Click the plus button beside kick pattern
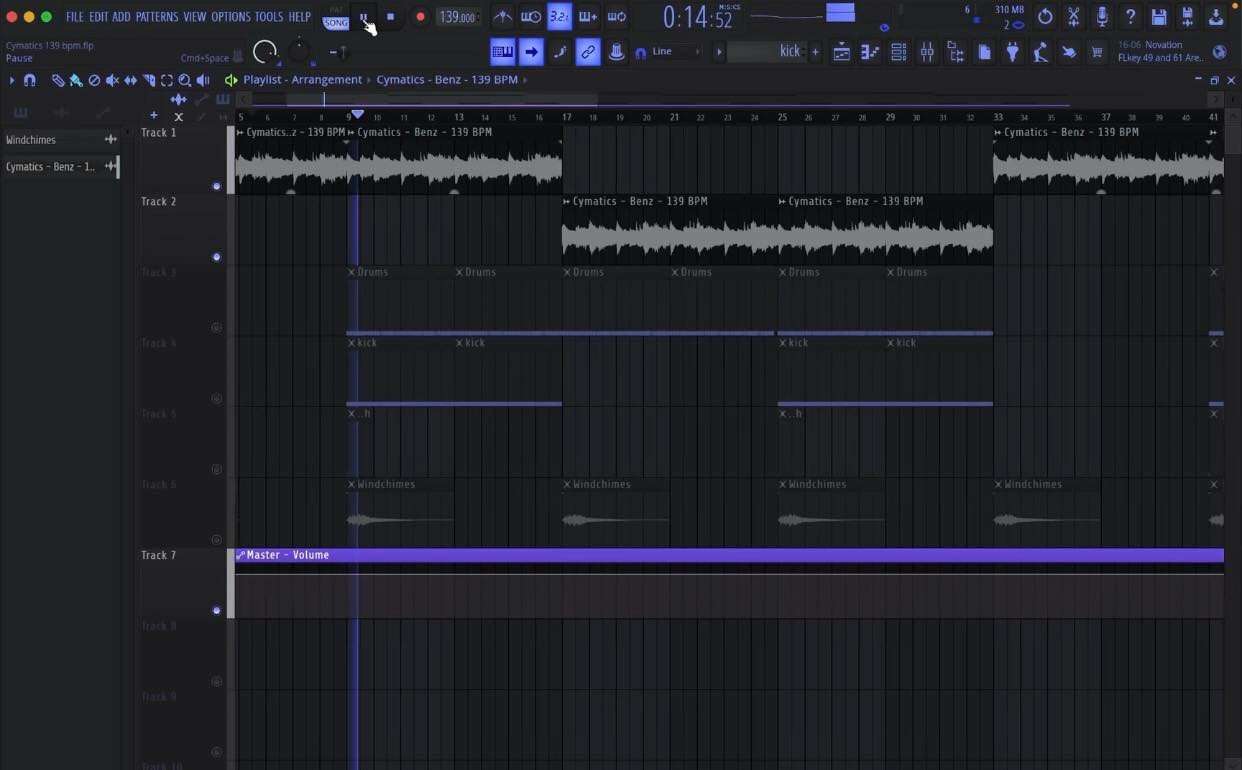This screenshot has height=770, width=1242. click(x=815, y=52)
